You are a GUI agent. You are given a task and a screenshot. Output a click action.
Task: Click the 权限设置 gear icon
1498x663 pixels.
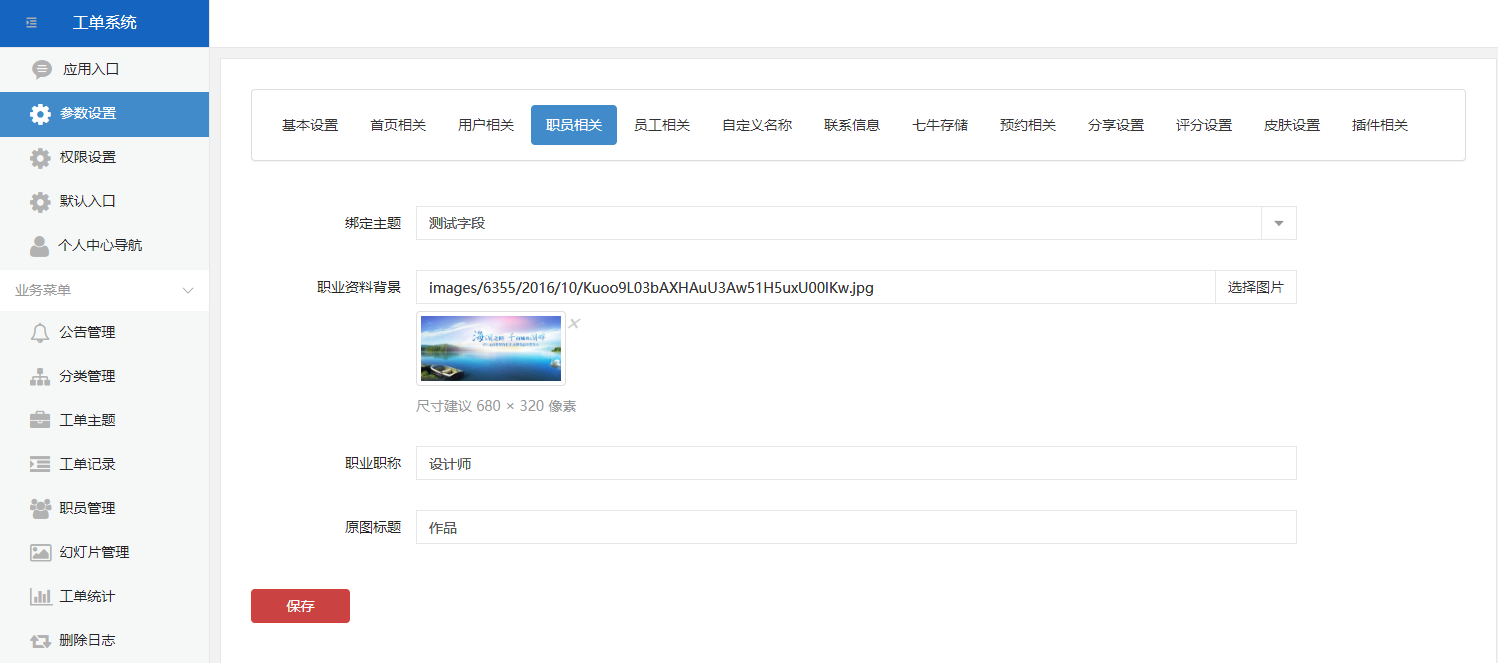40,158
